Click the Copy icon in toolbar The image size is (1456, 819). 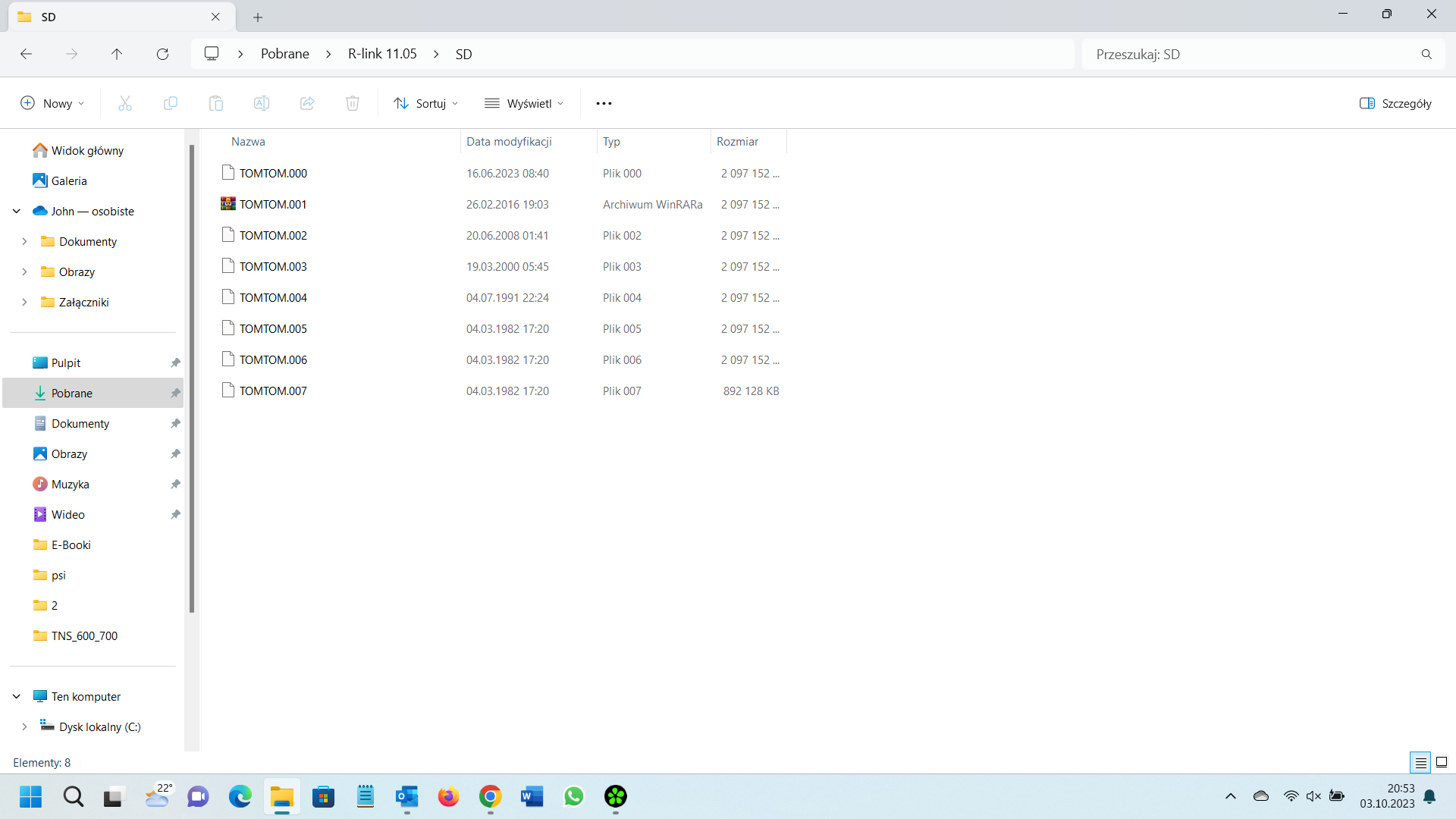point(171,103)
